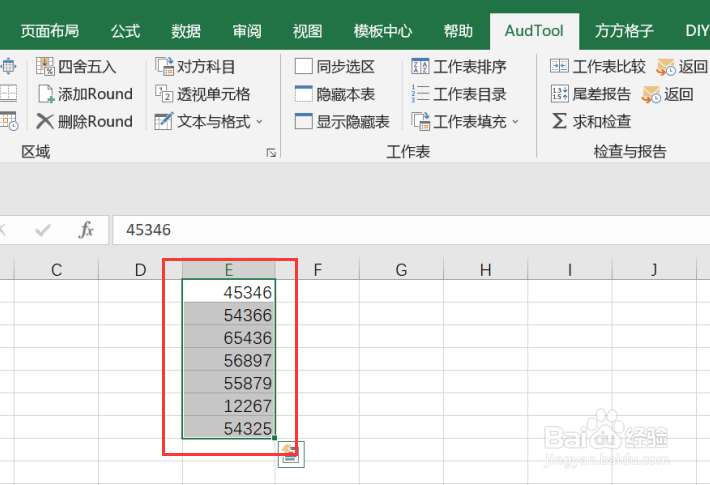Select cell containing 54366
The image size is (710, 485).
point(229,315)
